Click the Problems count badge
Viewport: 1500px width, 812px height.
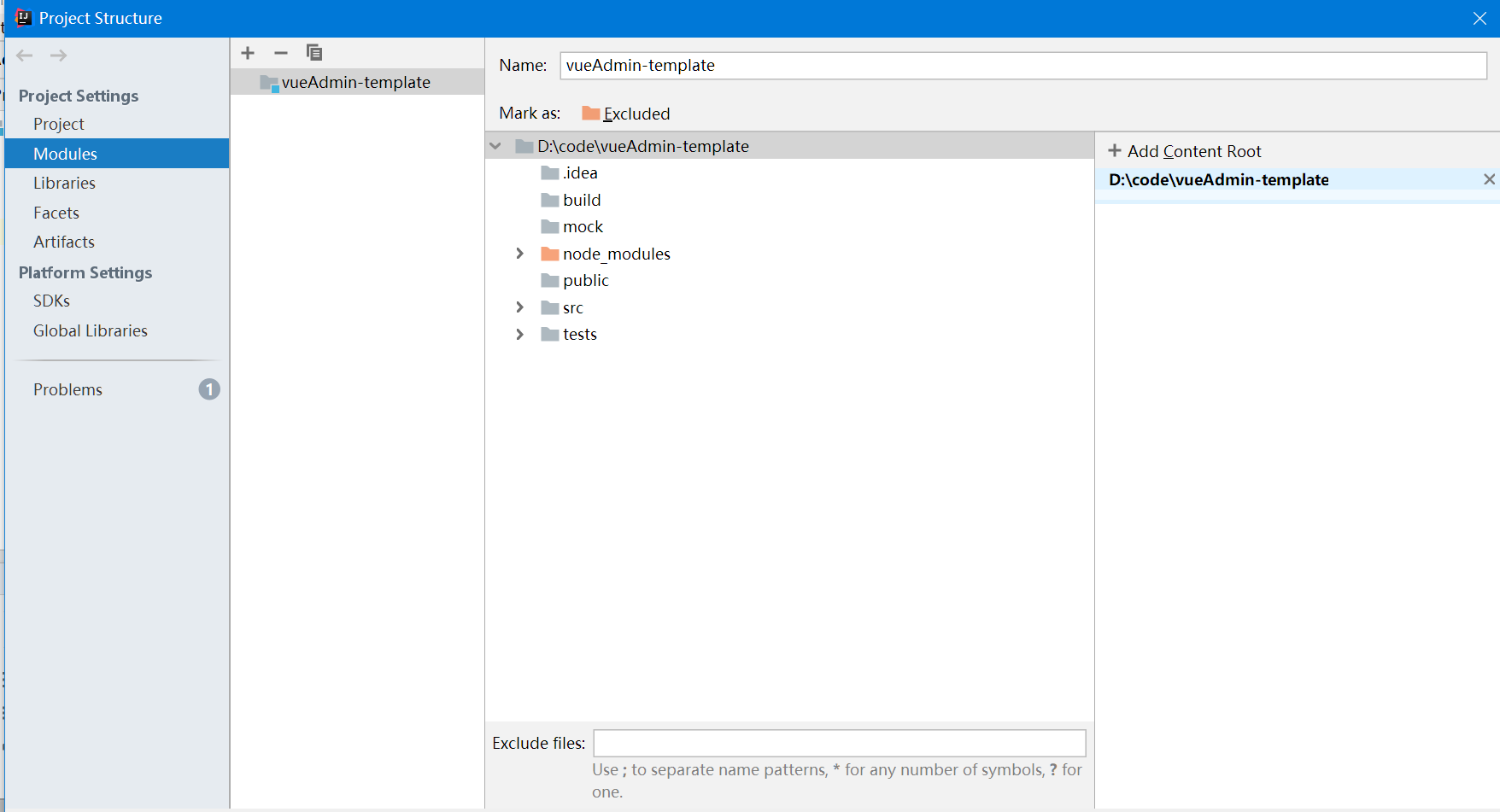209,389
